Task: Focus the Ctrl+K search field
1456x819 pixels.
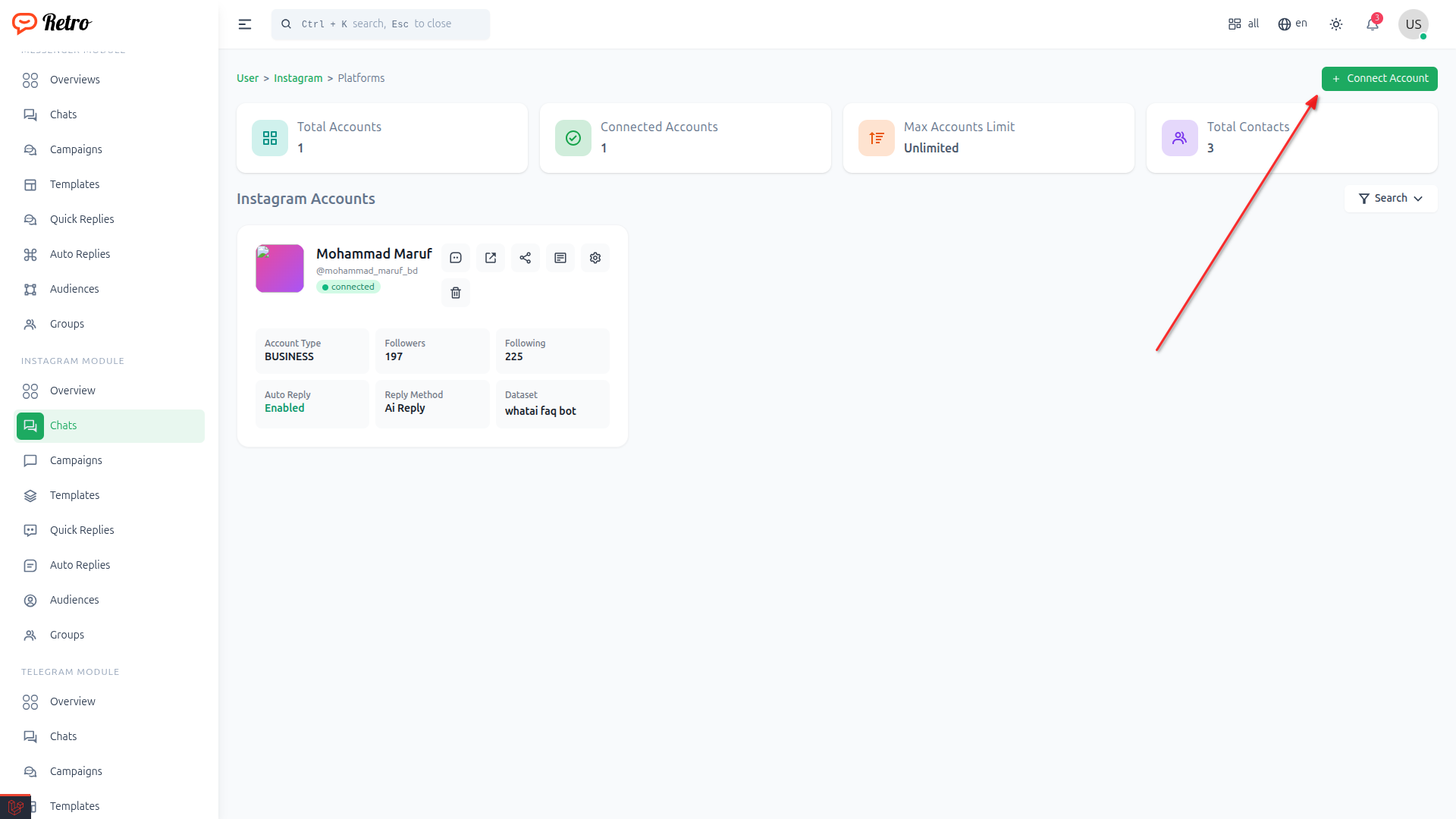Action: click(x=381, y=24)
